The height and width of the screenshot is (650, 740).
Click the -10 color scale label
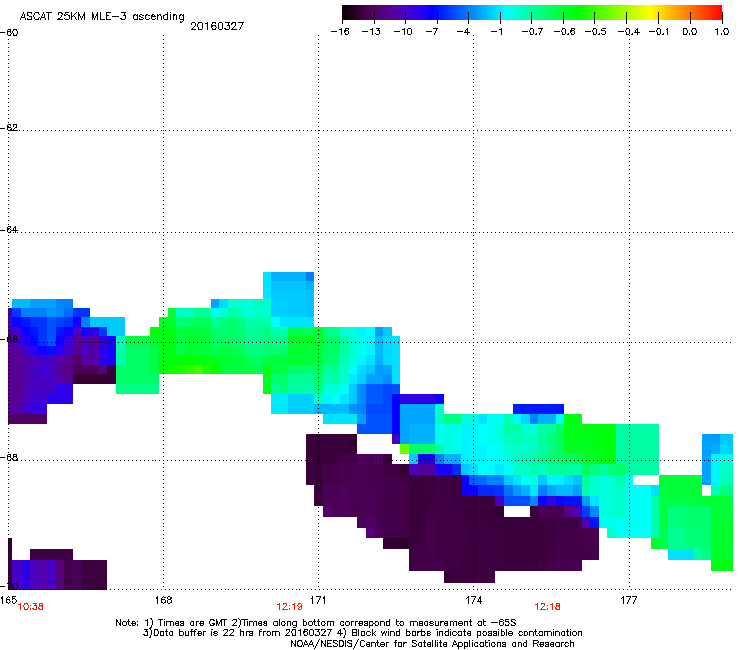point(403,32)
